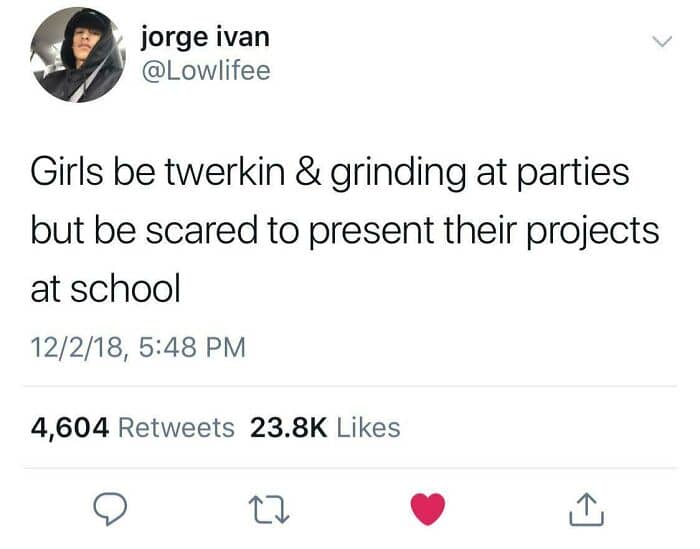
Task: Visit the @Lowlifee handle
Action: pyautogui.click(x=206, y=71)
